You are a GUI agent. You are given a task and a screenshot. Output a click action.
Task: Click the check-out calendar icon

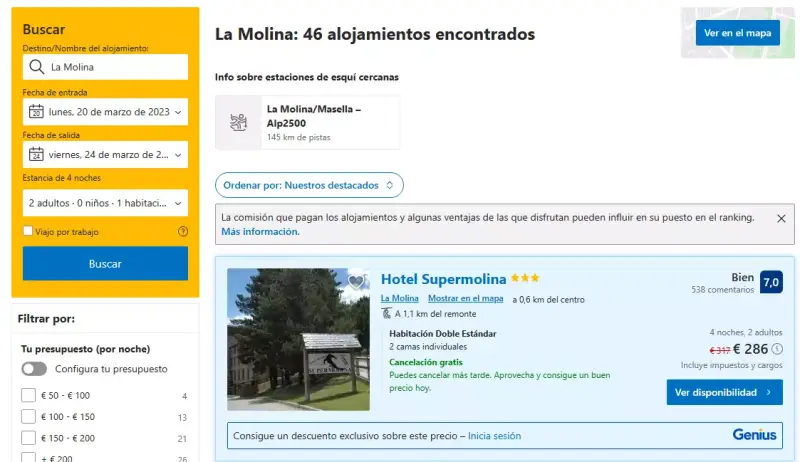tap(36, 155)
